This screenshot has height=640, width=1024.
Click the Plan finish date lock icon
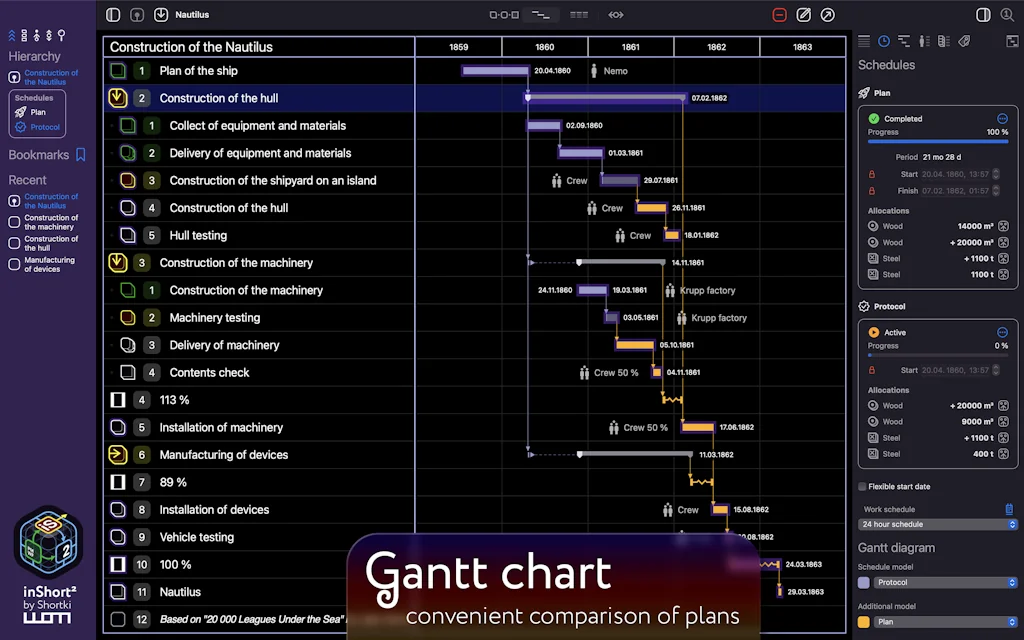pos(872,190)
